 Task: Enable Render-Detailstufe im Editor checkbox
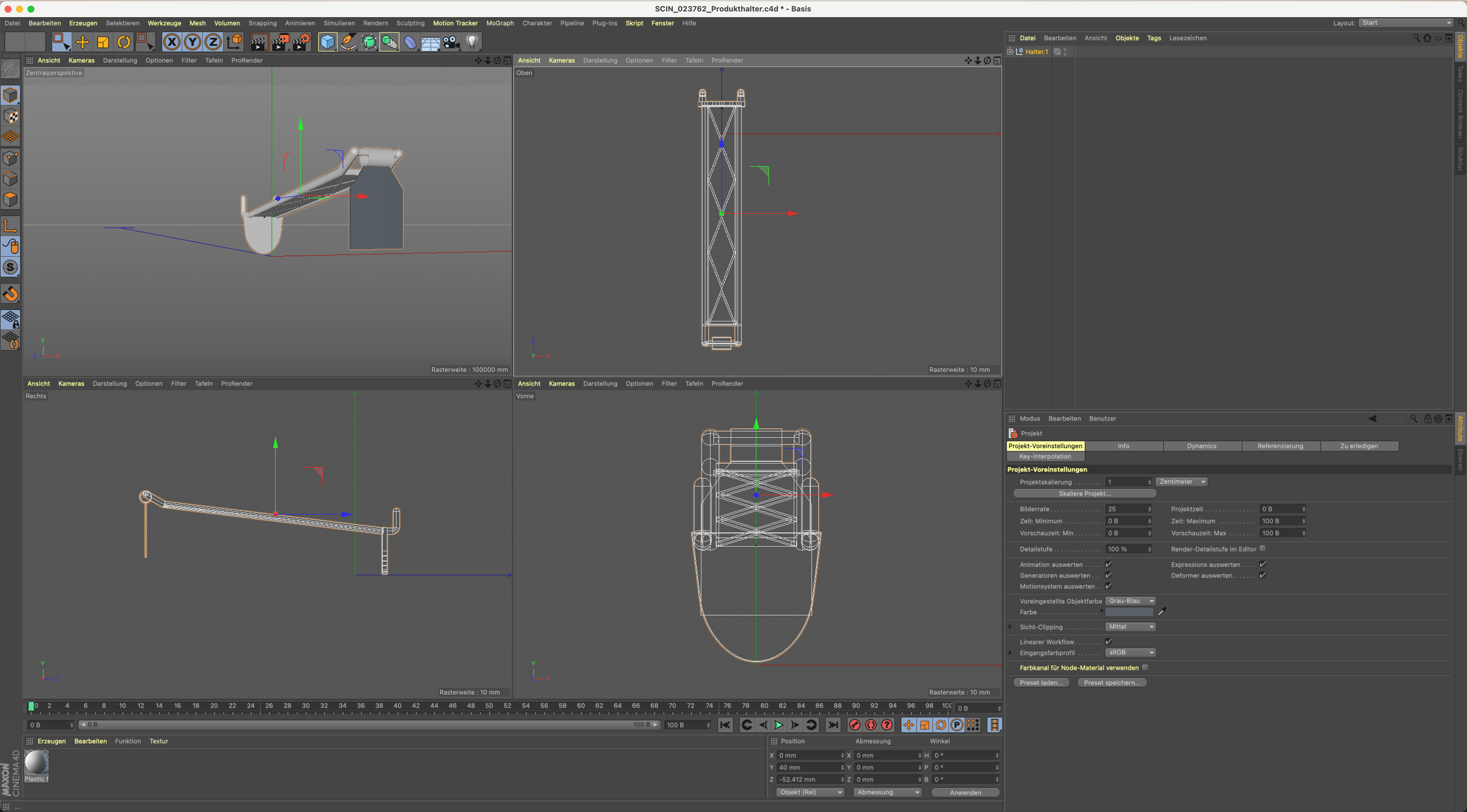[1263, 548]
